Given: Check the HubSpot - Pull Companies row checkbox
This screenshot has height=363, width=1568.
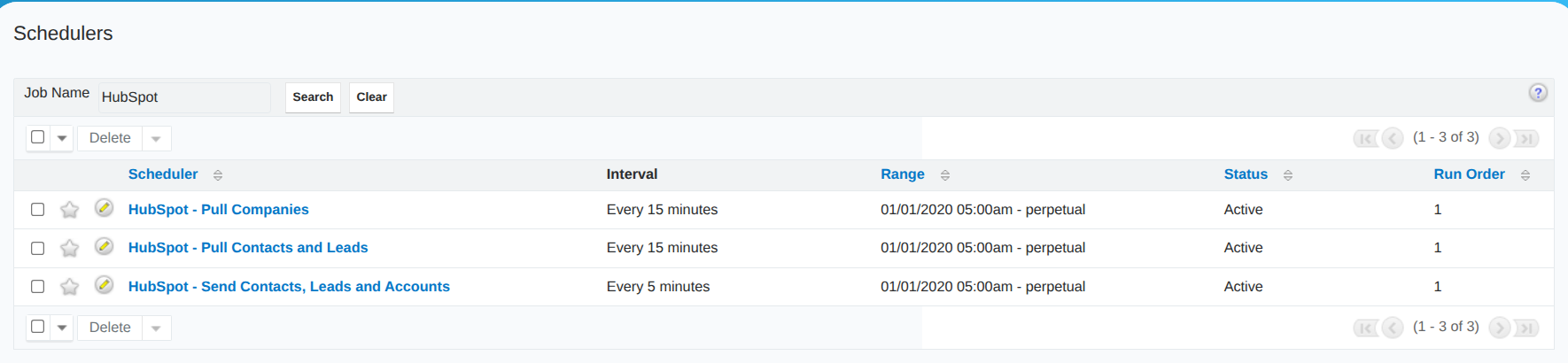Looking at the screenshot, I should coord(37,210).
